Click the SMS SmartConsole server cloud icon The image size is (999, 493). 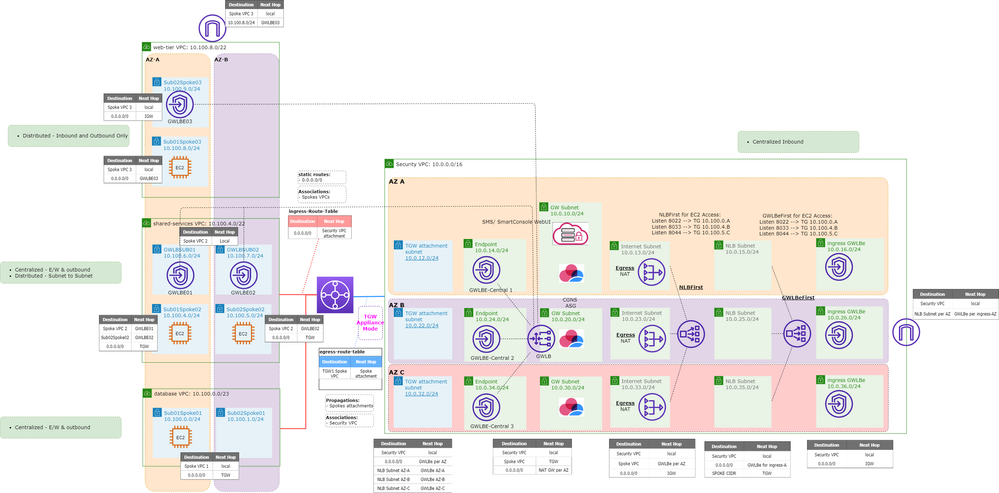point(570,234)
